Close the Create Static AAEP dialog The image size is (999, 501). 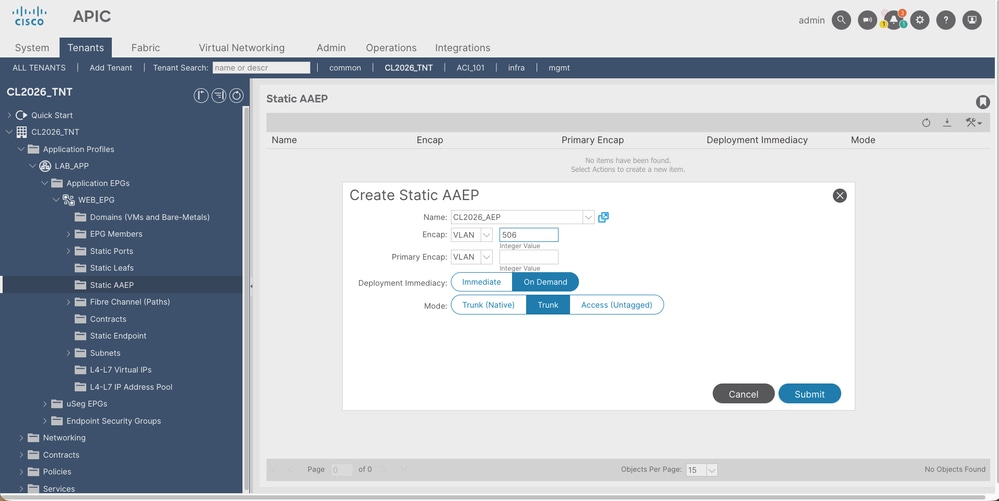pyautogui.click(x=840, y=196)
